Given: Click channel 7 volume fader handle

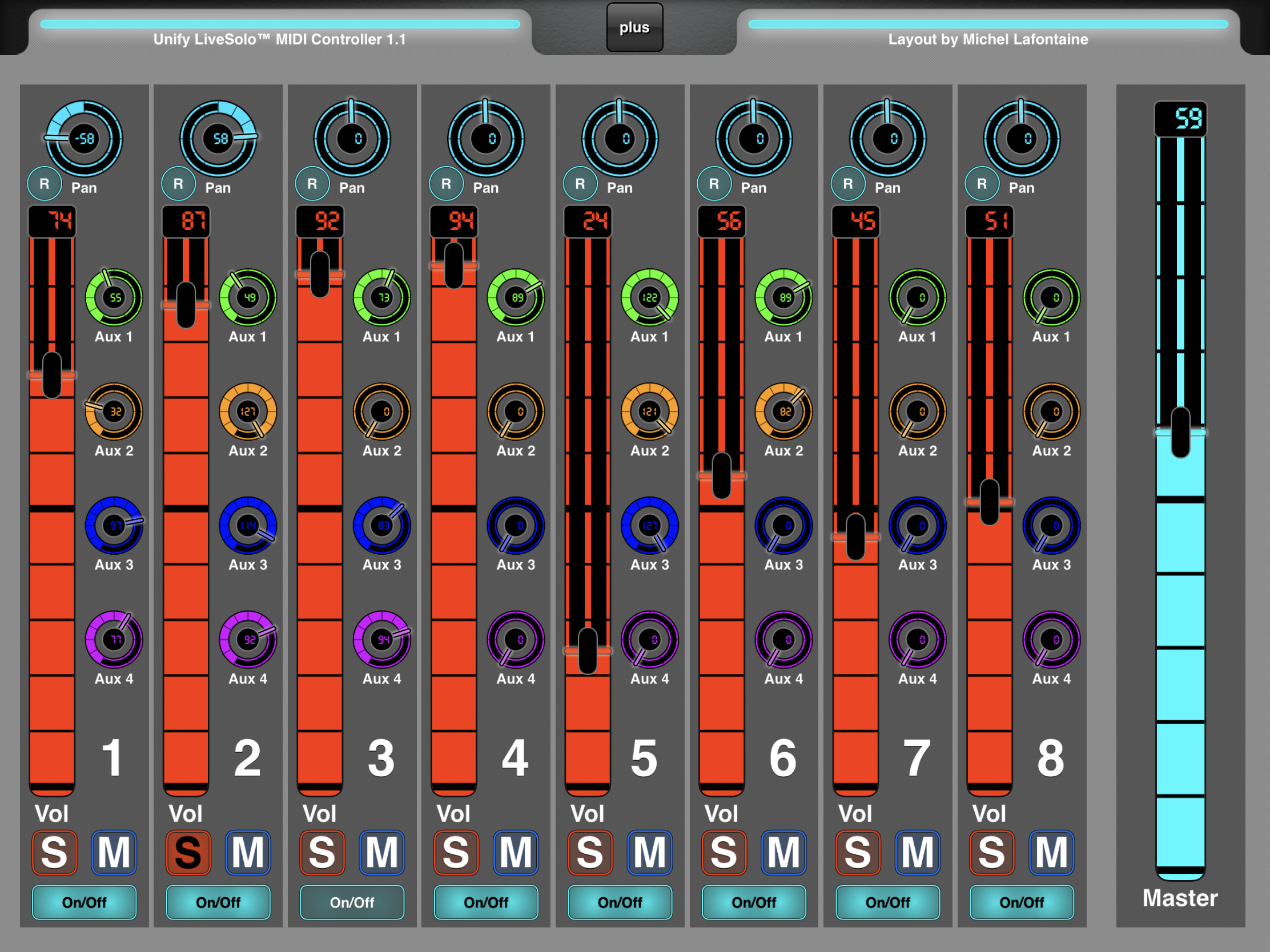Looking at the screenshot, I should 855,537.
